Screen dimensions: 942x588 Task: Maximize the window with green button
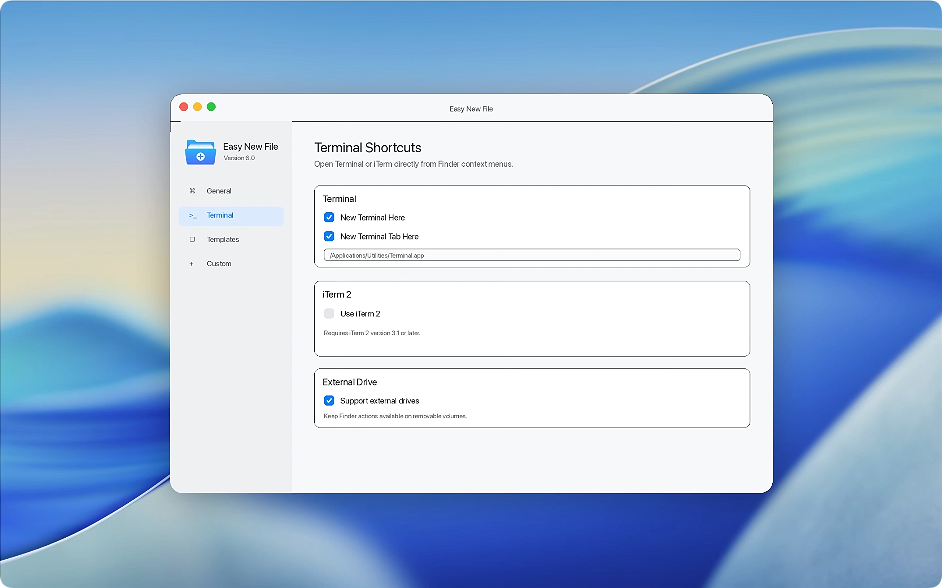click(x=211, y=107)
